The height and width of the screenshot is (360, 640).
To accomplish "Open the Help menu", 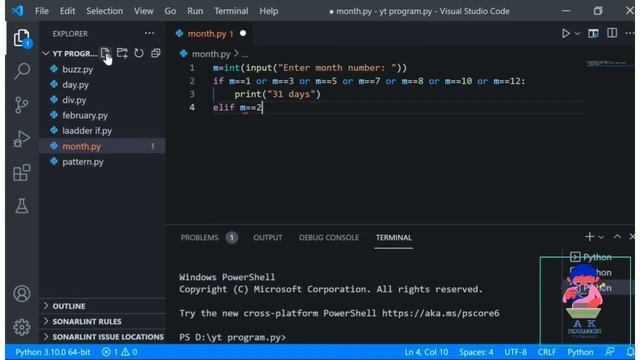I will coord(269,11).
